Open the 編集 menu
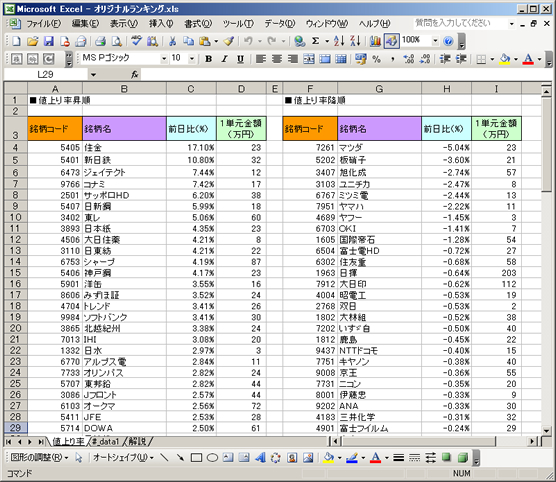The image size is (556, 482). point(85,24)
